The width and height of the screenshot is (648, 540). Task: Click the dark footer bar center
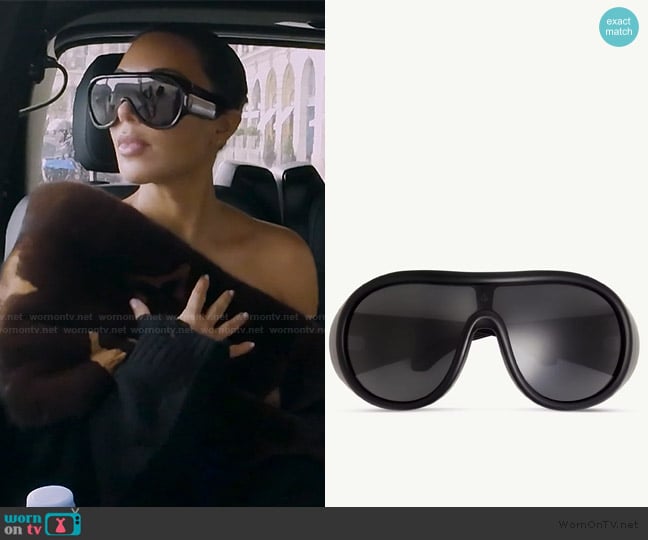coord(324,523)
